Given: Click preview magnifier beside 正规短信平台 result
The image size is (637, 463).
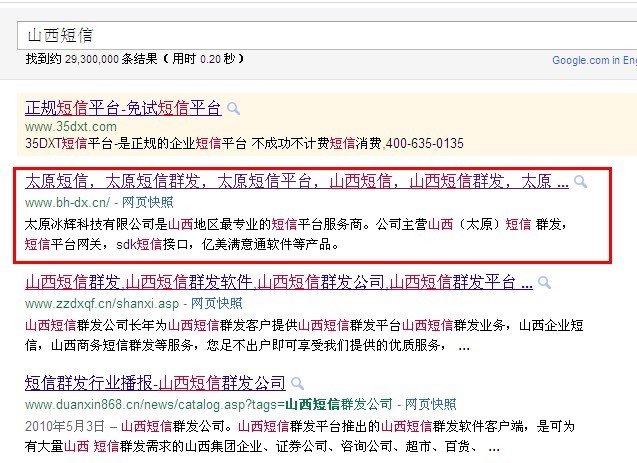Looking at the screenshot, I should (233, 109).
